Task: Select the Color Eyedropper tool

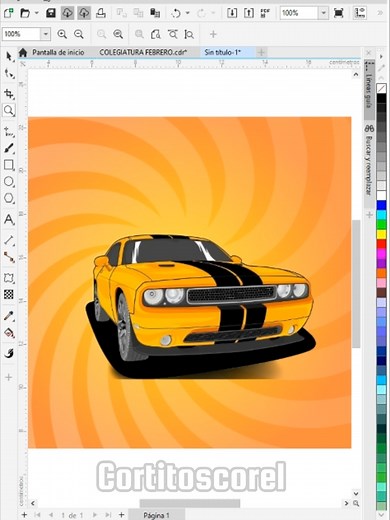Action: [x=9, y=316]
